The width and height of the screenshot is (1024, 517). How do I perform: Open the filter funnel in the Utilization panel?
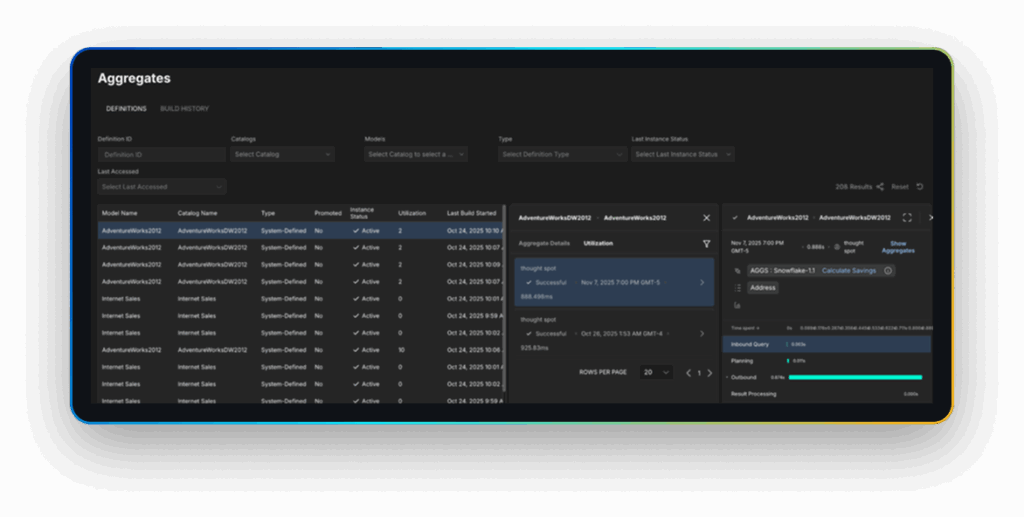tap(706, 243)
